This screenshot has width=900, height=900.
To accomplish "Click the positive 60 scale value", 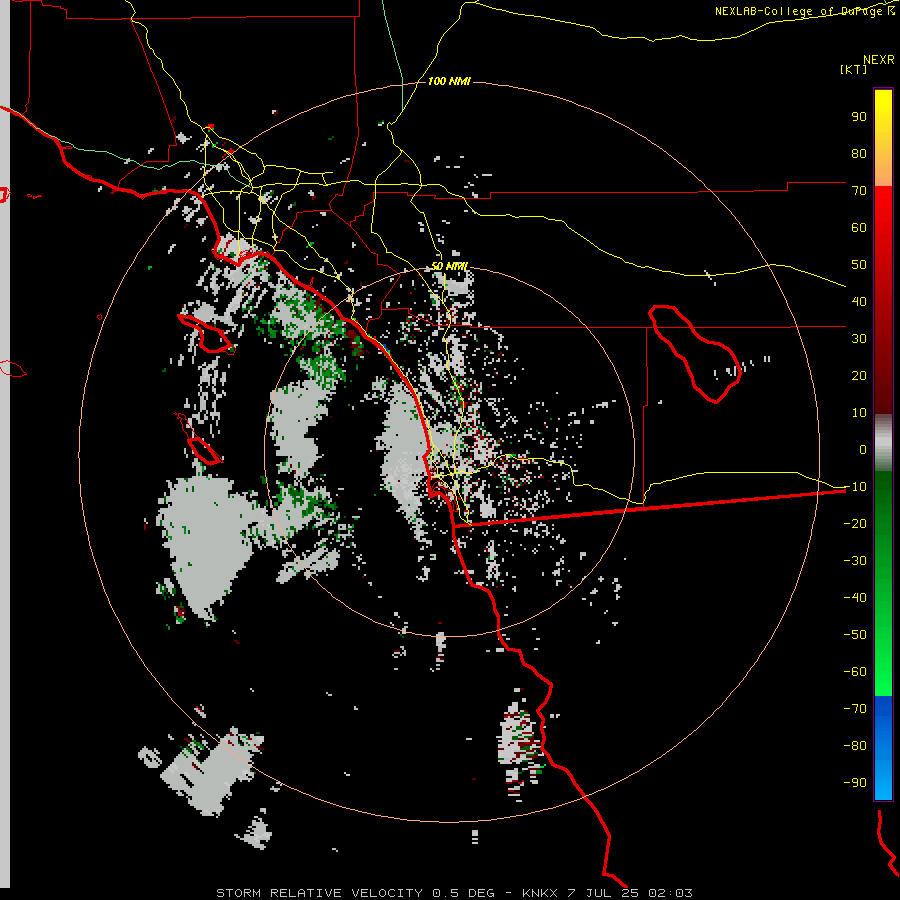I will click(x=859, y=227).
